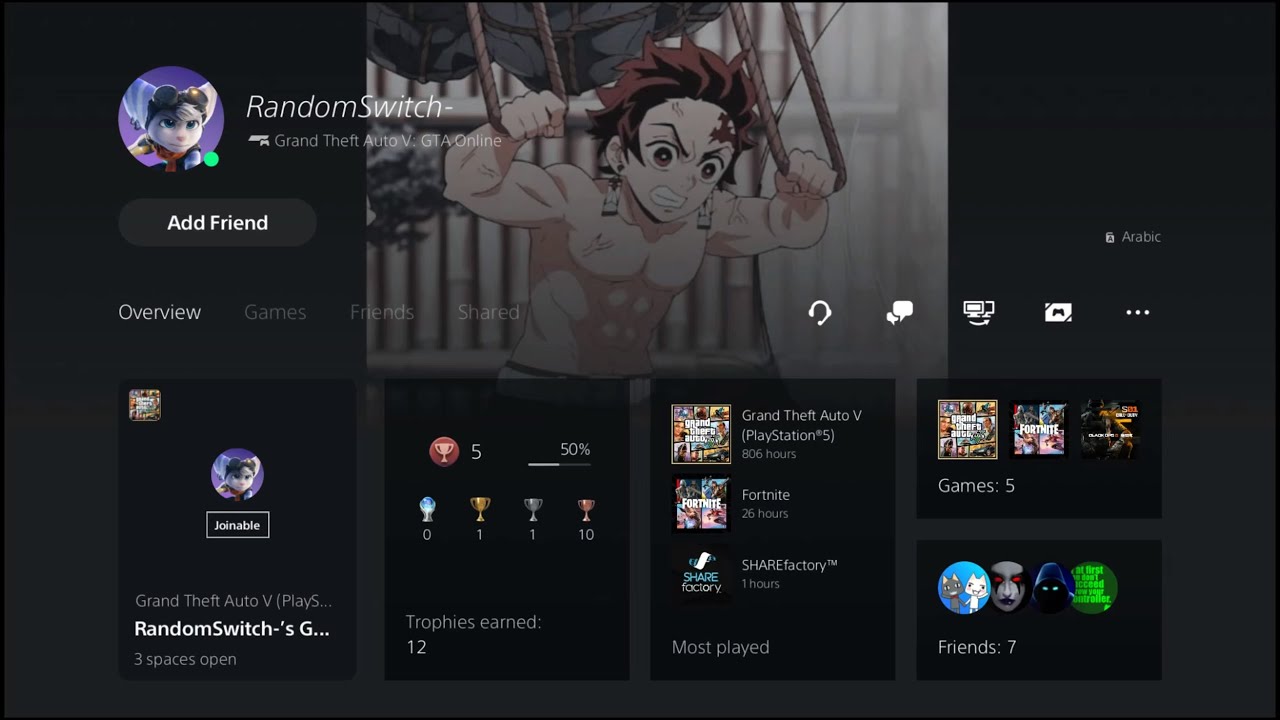This screenshot has height=720, width=1280.
Task: Open the three-dot more options menu
Action: pyautogui.click(x=1137, y=313)
